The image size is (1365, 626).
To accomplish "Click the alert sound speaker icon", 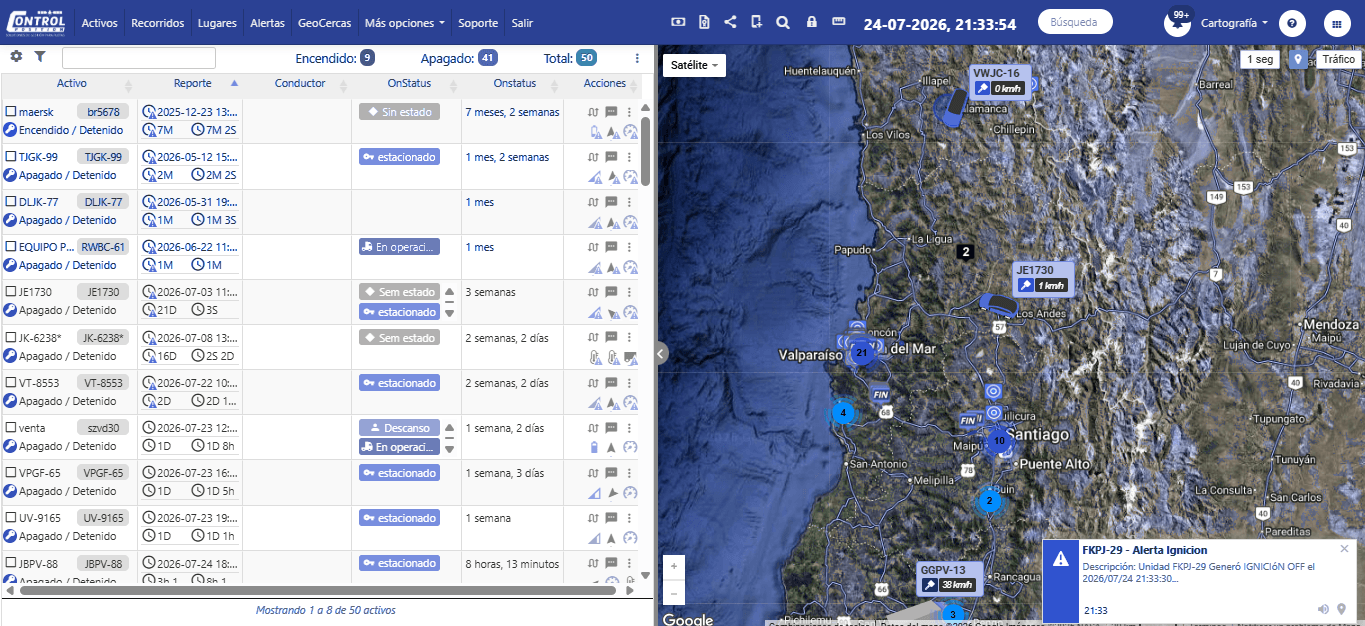I will pyautogui.click(x=1323, y=609).
